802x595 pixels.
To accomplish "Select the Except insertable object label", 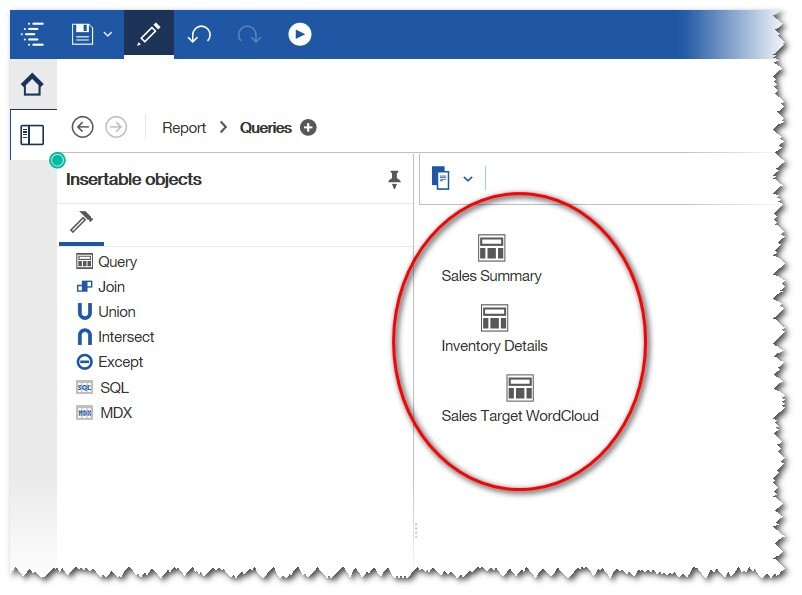I will click(121, 362).
